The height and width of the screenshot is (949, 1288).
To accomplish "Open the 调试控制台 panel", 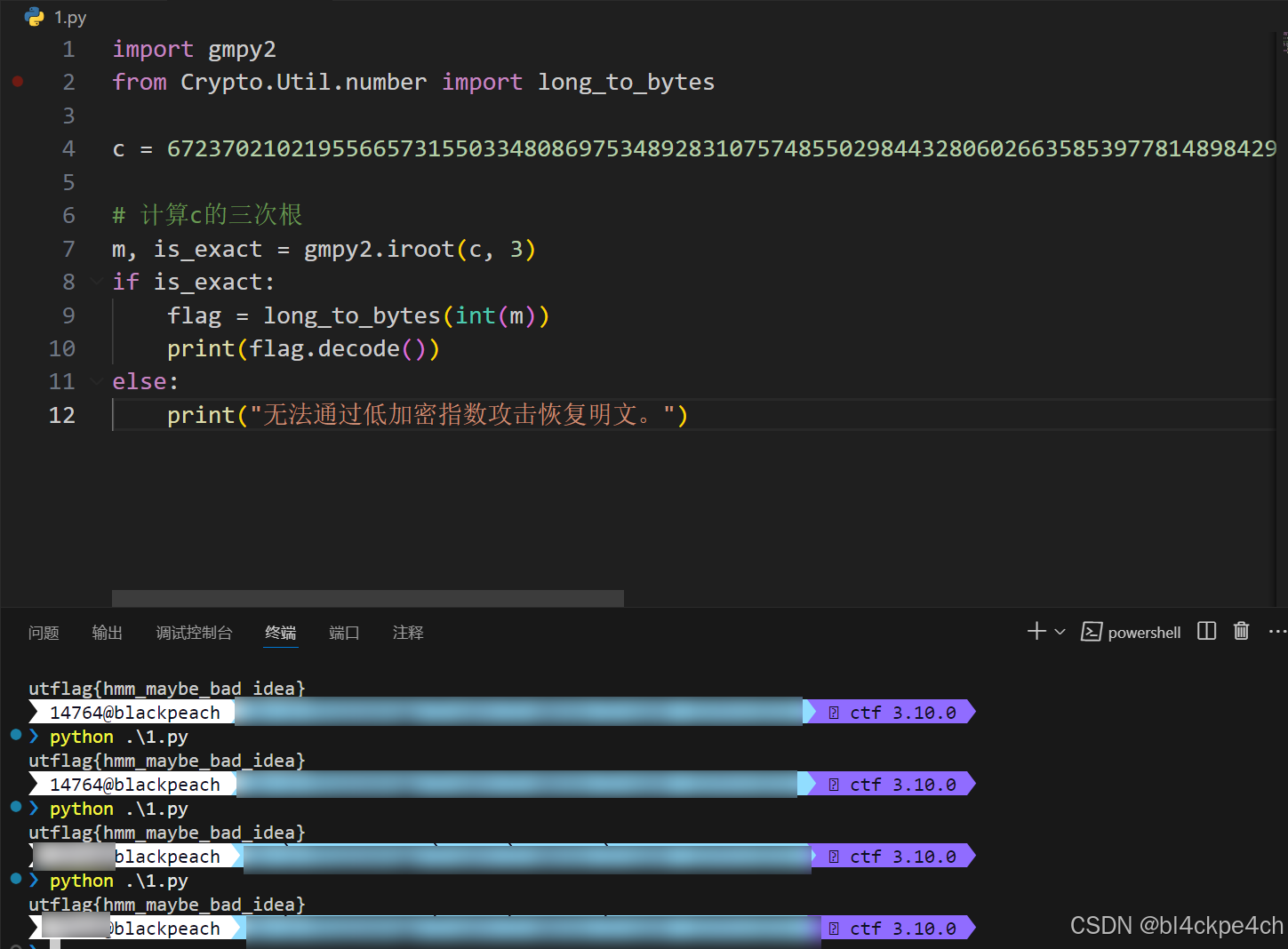I will (194, 633).
